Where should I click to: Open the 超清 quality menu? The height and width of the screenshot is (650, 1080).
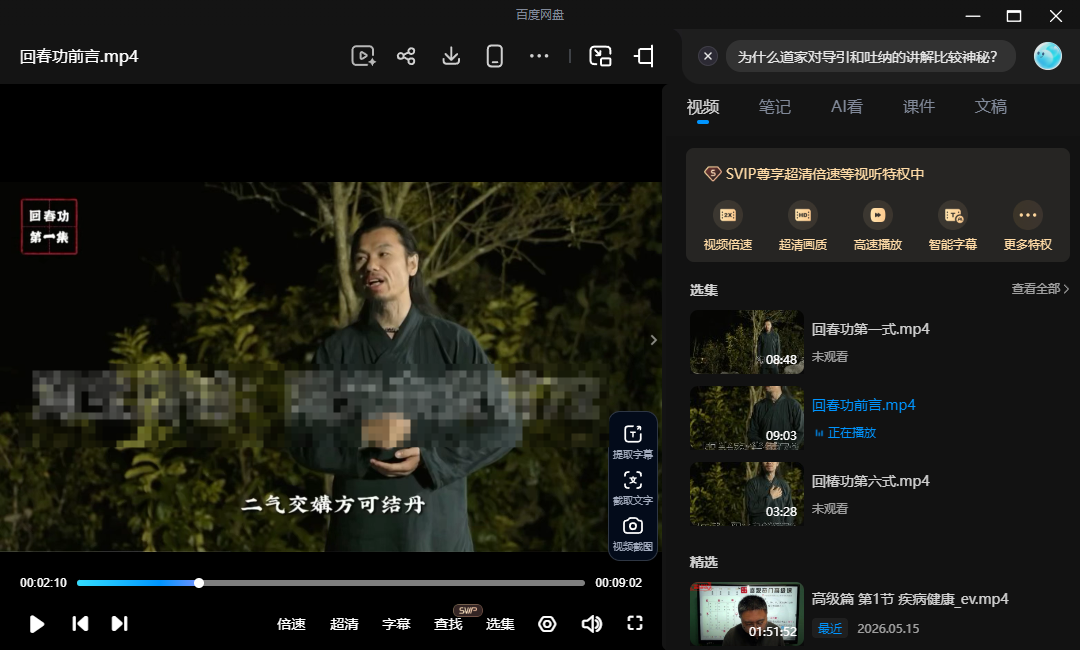344,624
